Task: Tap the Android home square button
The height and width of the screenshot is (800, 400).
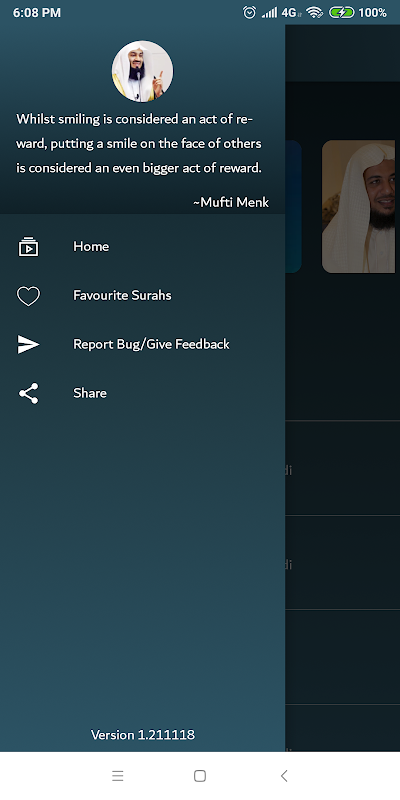Action: coord(200,776)
